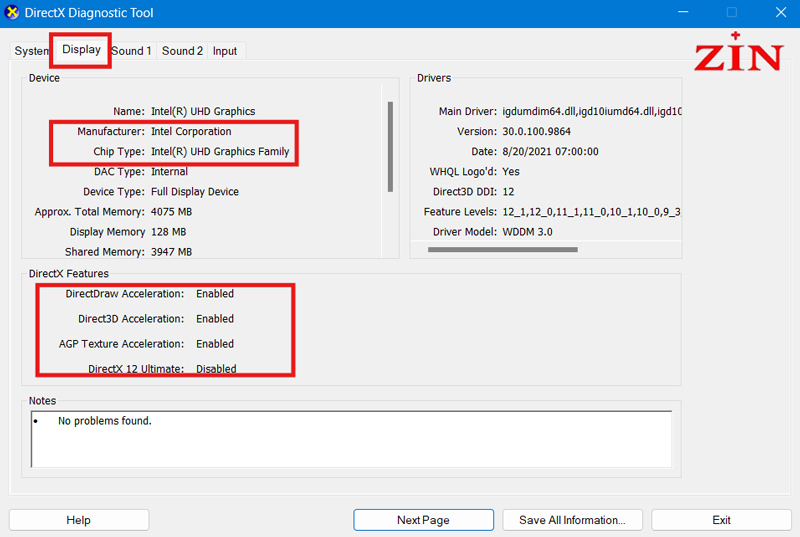Click DirectX 12 Ultimate Disabled status

(x=216, y=369)
